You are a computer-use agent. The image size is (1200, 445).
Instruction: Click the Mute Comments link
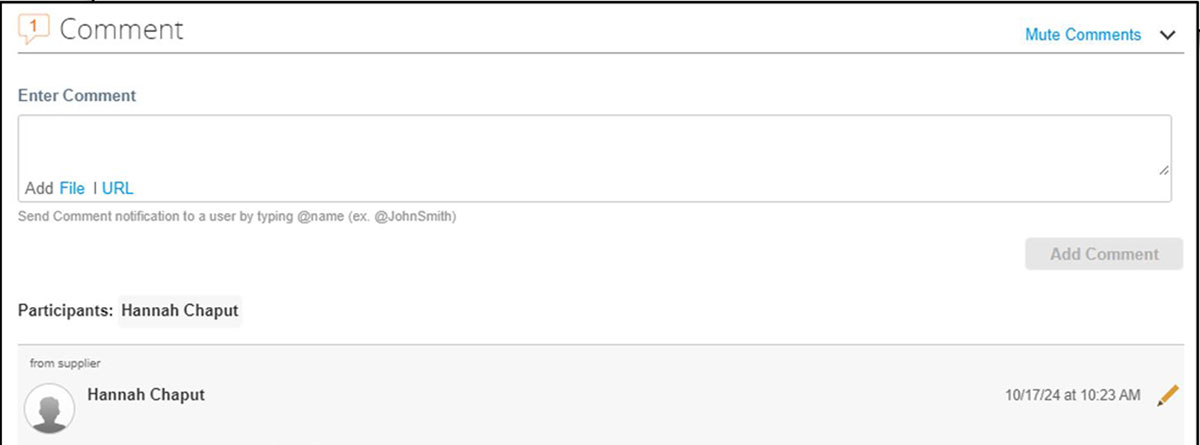click(x=1082, y=35)
